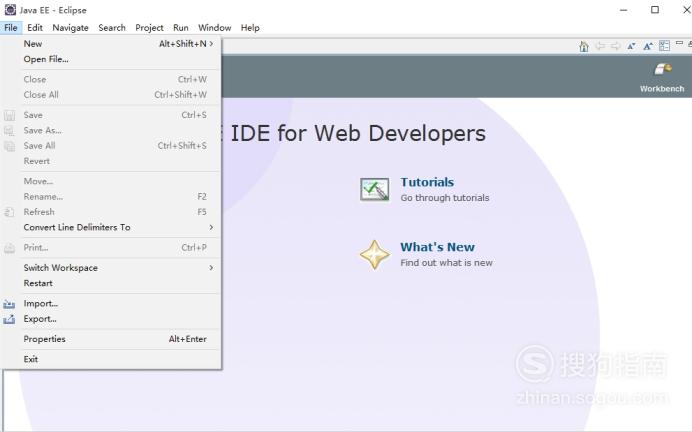Click the Home icon in Welcome toolbar
Image resolution: width=692 pixels, height=432 pixels.
click(x=584, y=46)
